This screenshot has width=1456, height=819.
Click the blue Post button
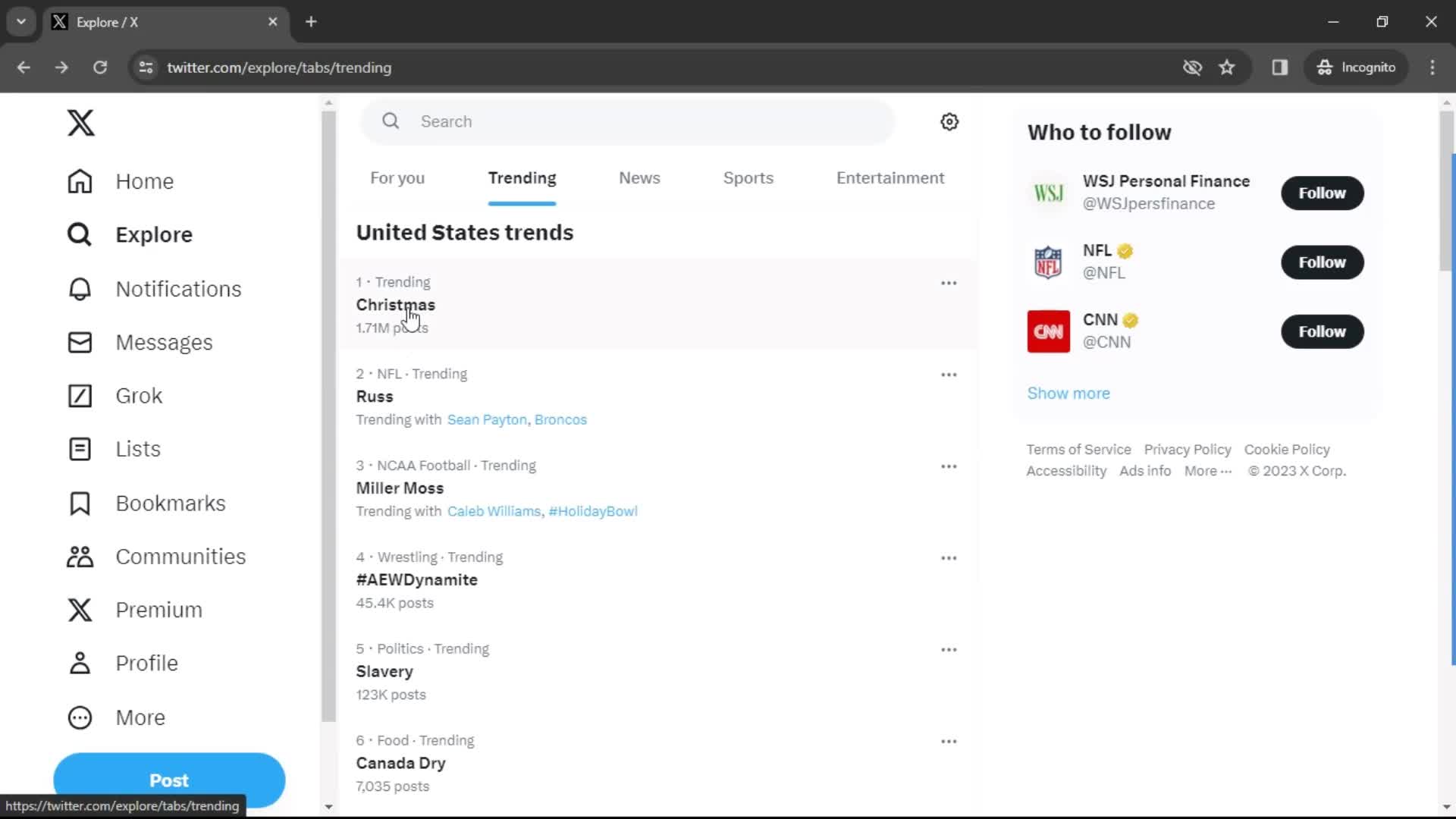tap(169, 780)
